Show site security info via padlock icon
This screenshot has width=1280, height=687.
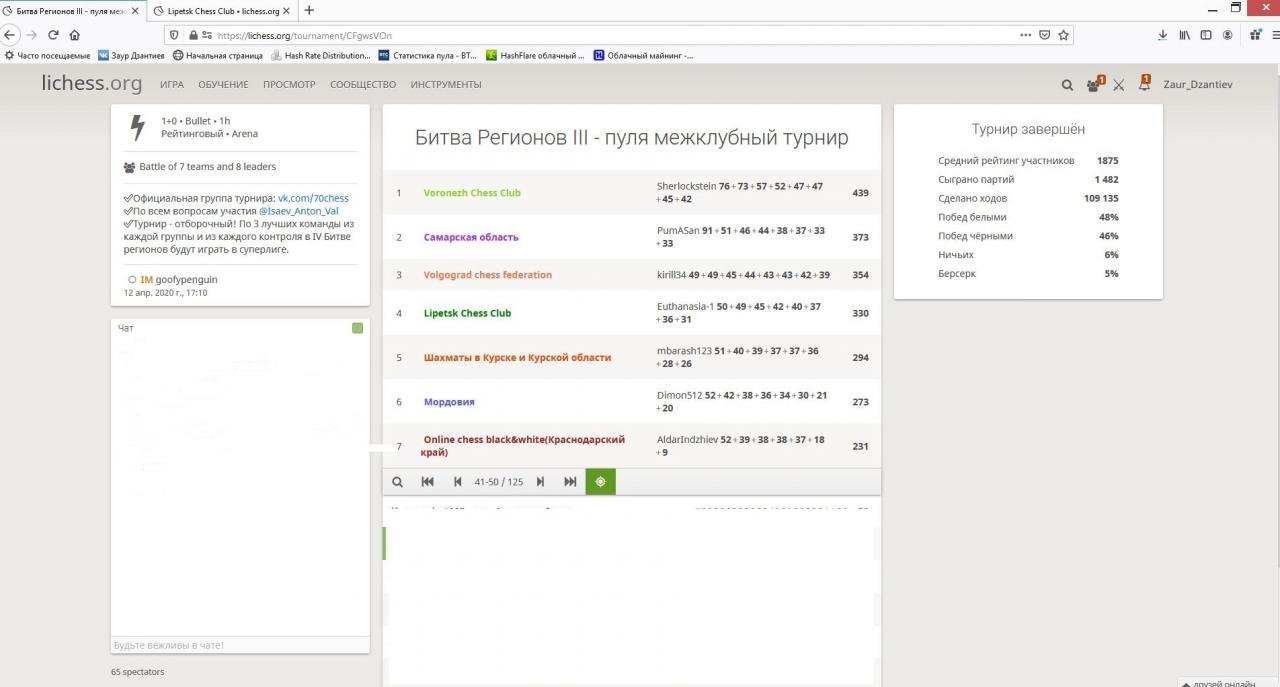click(x=194, y=35)
